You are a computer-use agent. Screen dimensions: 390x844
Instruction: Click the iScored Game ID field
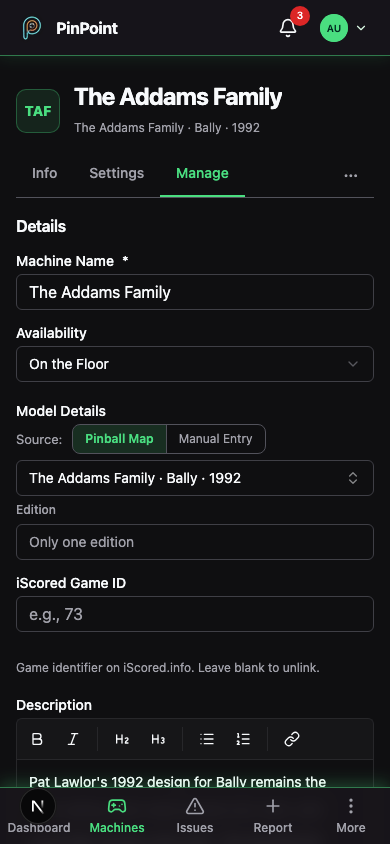pos(195,614)
